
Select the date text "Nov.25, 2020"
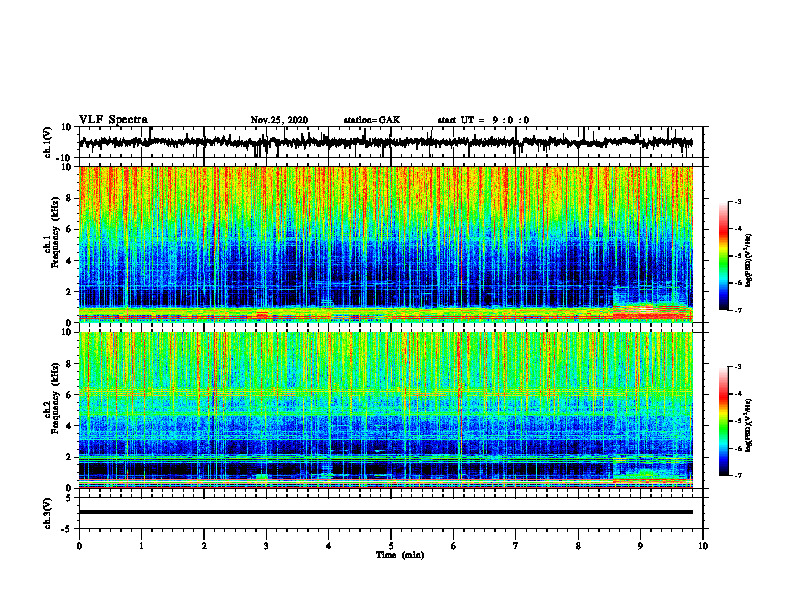(279, 120)
